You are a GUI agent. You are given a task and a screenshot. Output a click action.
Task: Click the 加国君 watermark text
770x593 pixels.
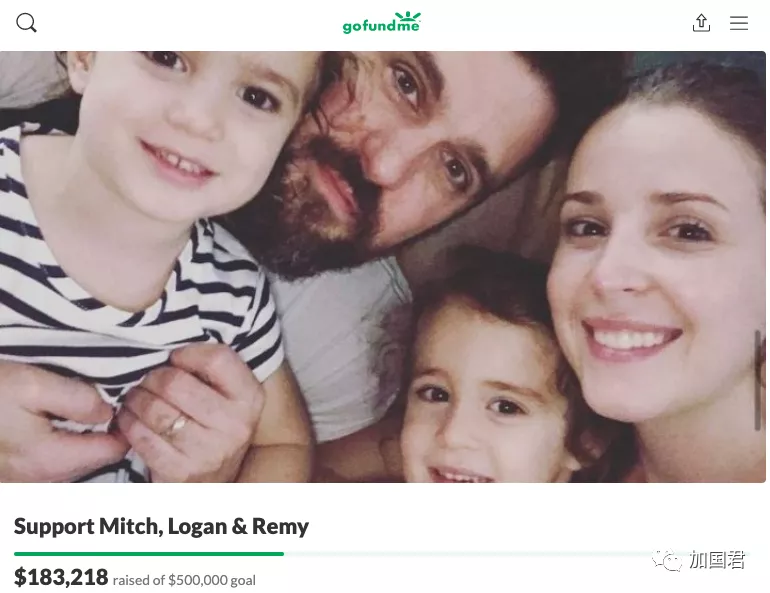coord(717,560)
